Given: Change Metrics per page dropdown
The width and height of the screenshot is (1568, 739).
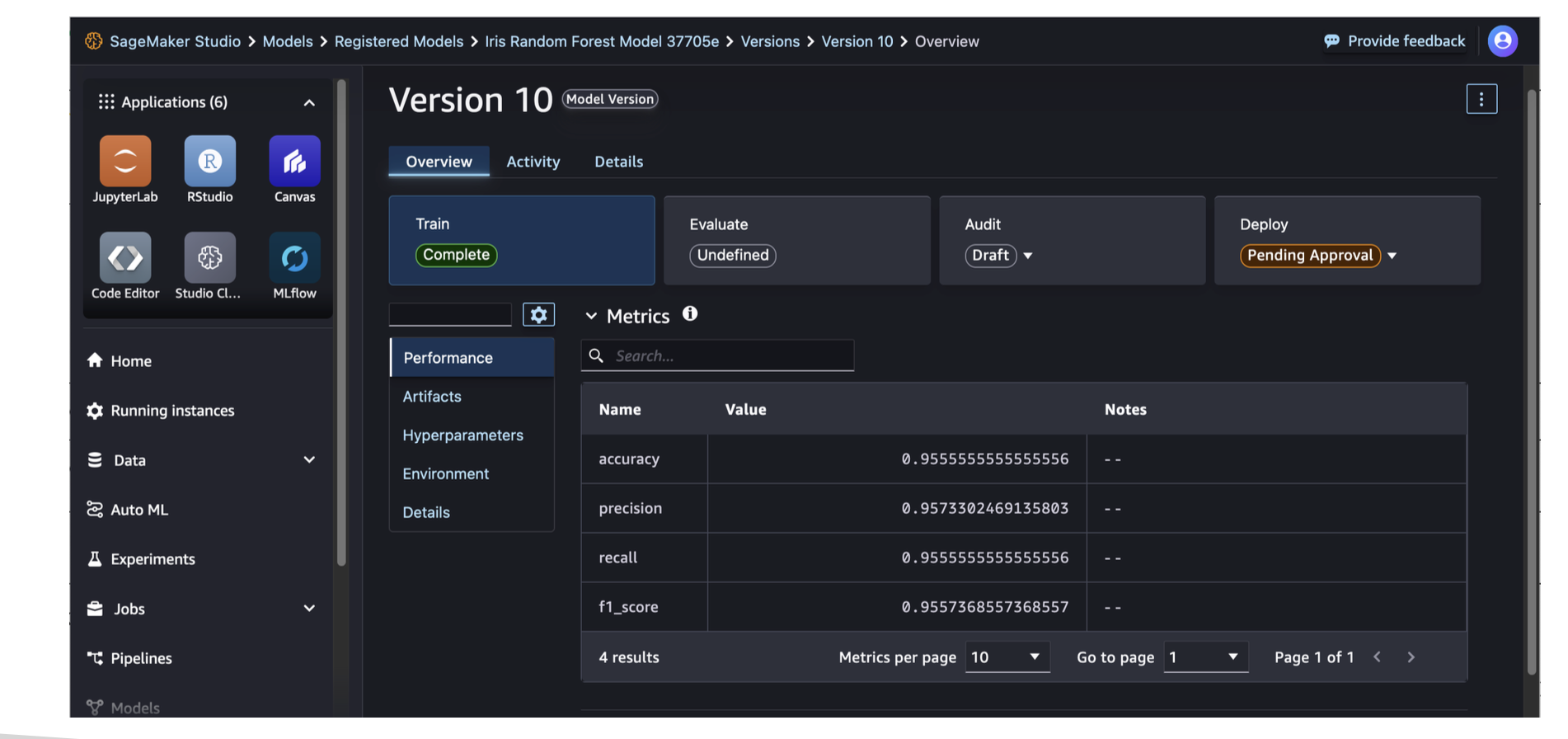Looking at the screenshot, I should click(x=1007, y=657).
